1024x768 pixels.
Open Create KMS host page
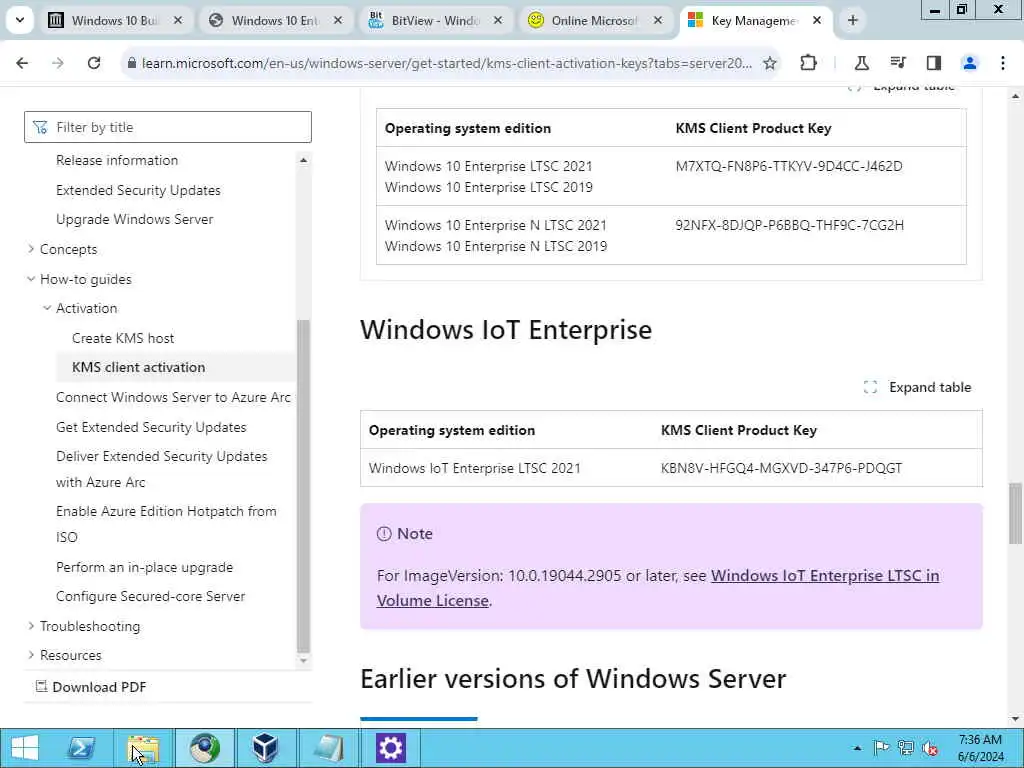123,338
